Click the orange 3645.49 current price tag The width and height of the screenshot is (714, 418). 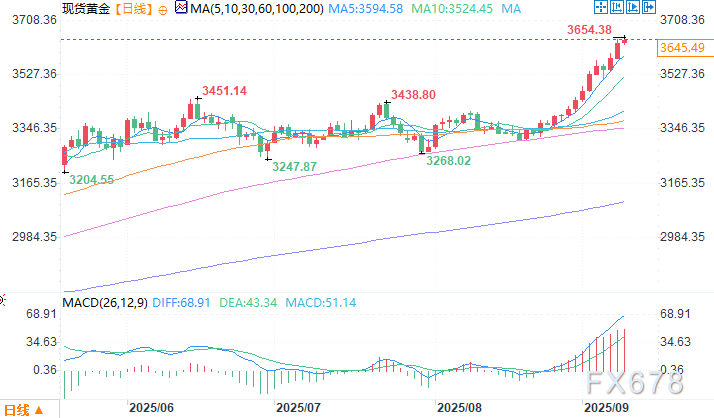[688, 47]
